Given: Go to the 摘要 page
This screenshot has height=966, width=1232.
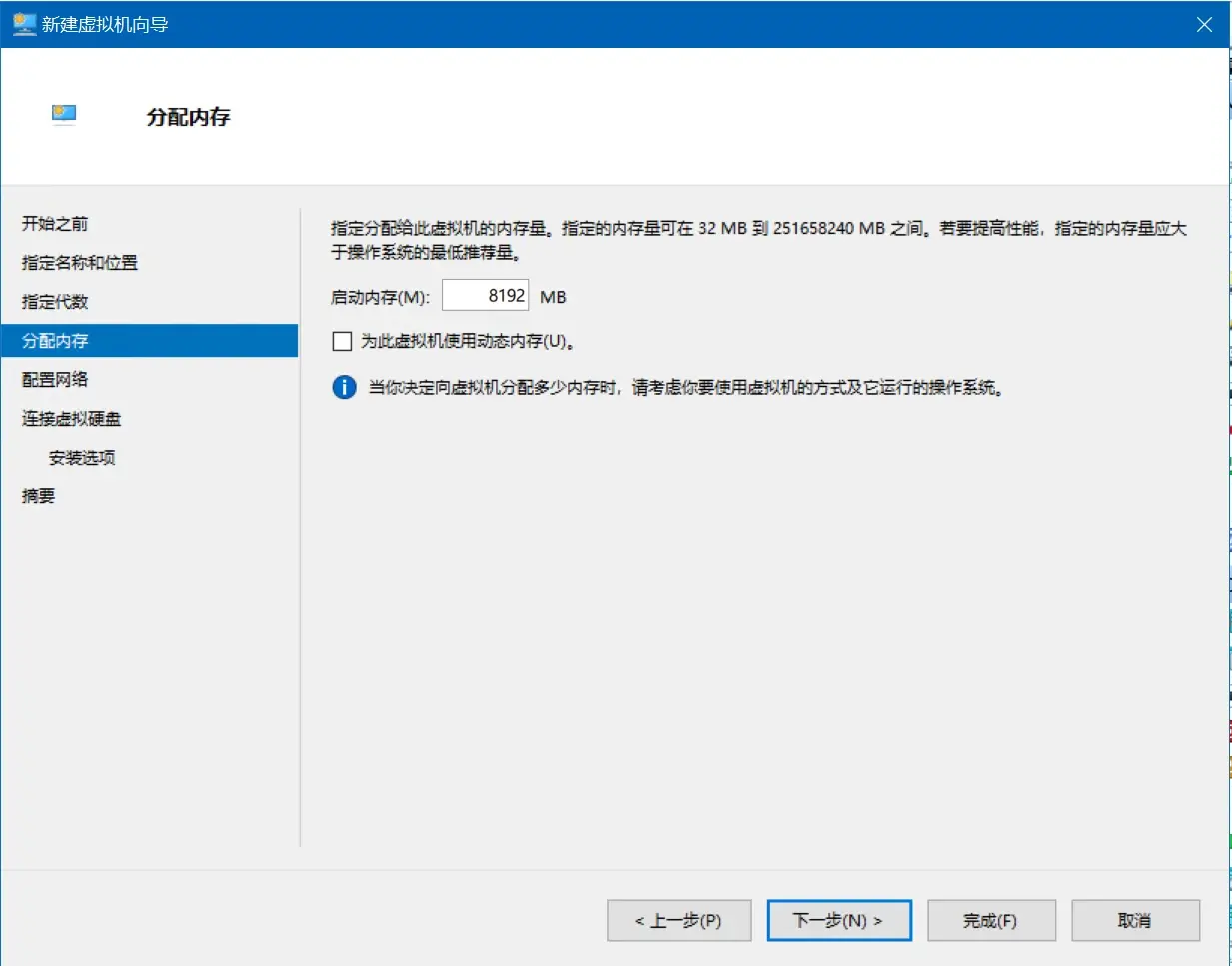Looking at the screenshot, I should pyautogui.click(x=39, y=496).
